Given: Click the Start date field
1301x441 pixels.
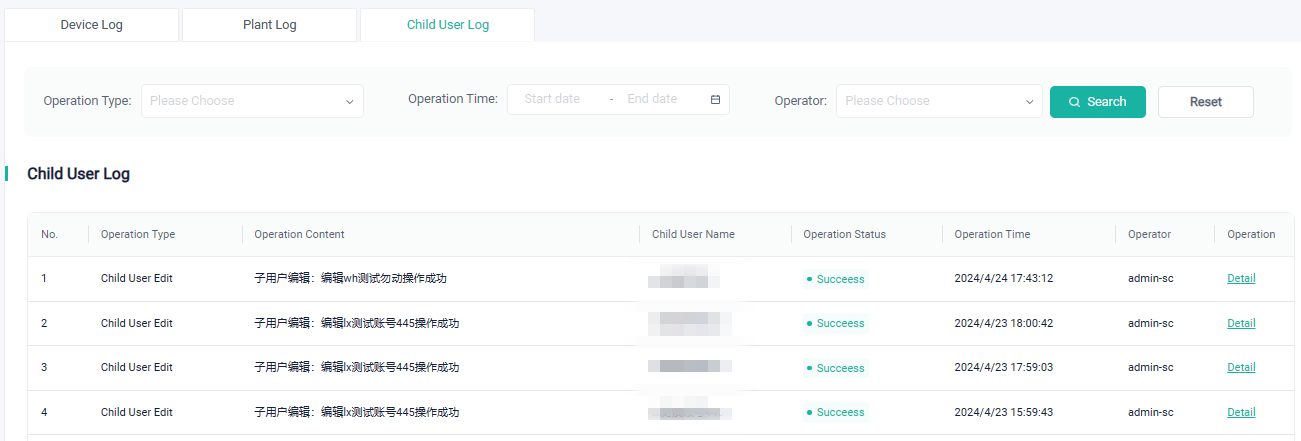Looking at the screenshot, I should tap(552, 99).
